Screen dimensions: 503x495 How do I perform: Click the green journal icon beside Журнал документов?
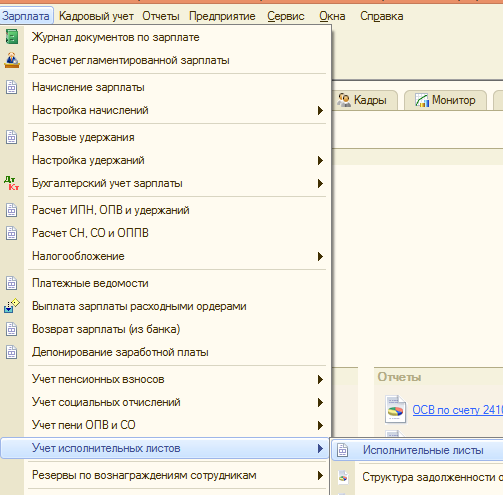point(12,37)
